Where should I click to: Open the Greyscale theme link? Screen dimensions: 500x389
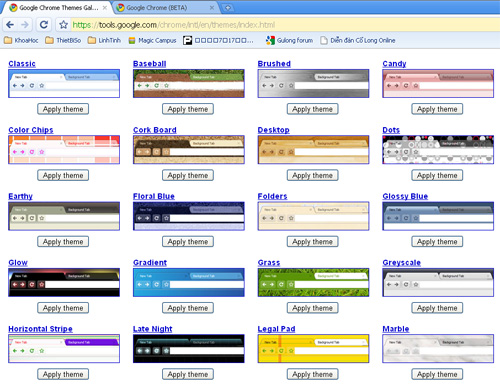coord(402,263)
